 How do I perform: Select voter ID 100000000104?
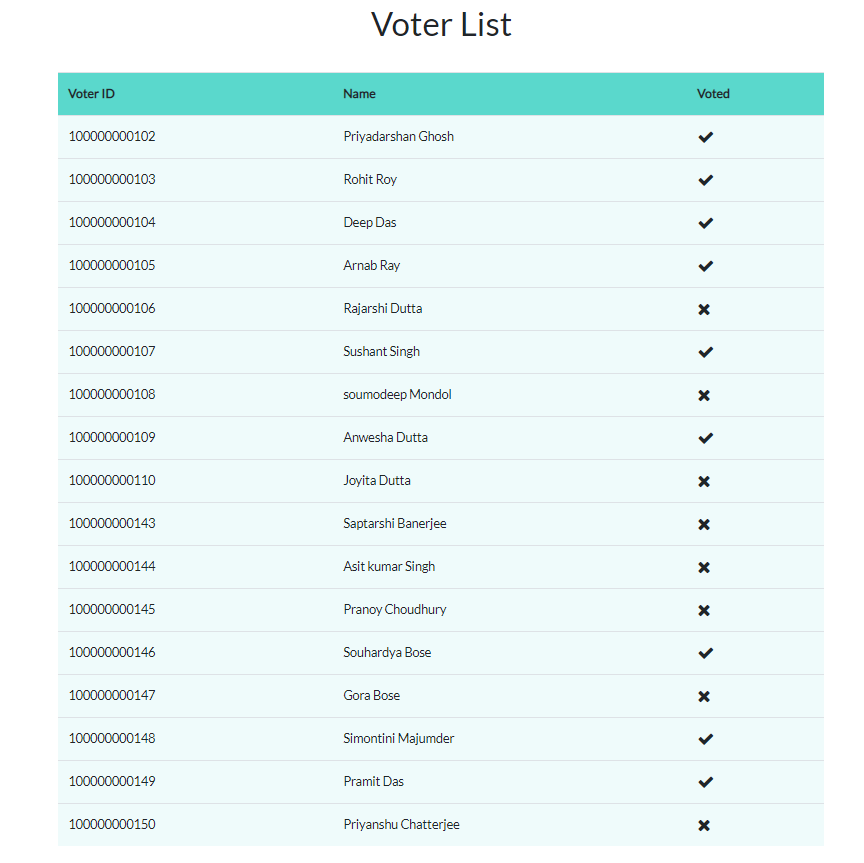[112, 222]
